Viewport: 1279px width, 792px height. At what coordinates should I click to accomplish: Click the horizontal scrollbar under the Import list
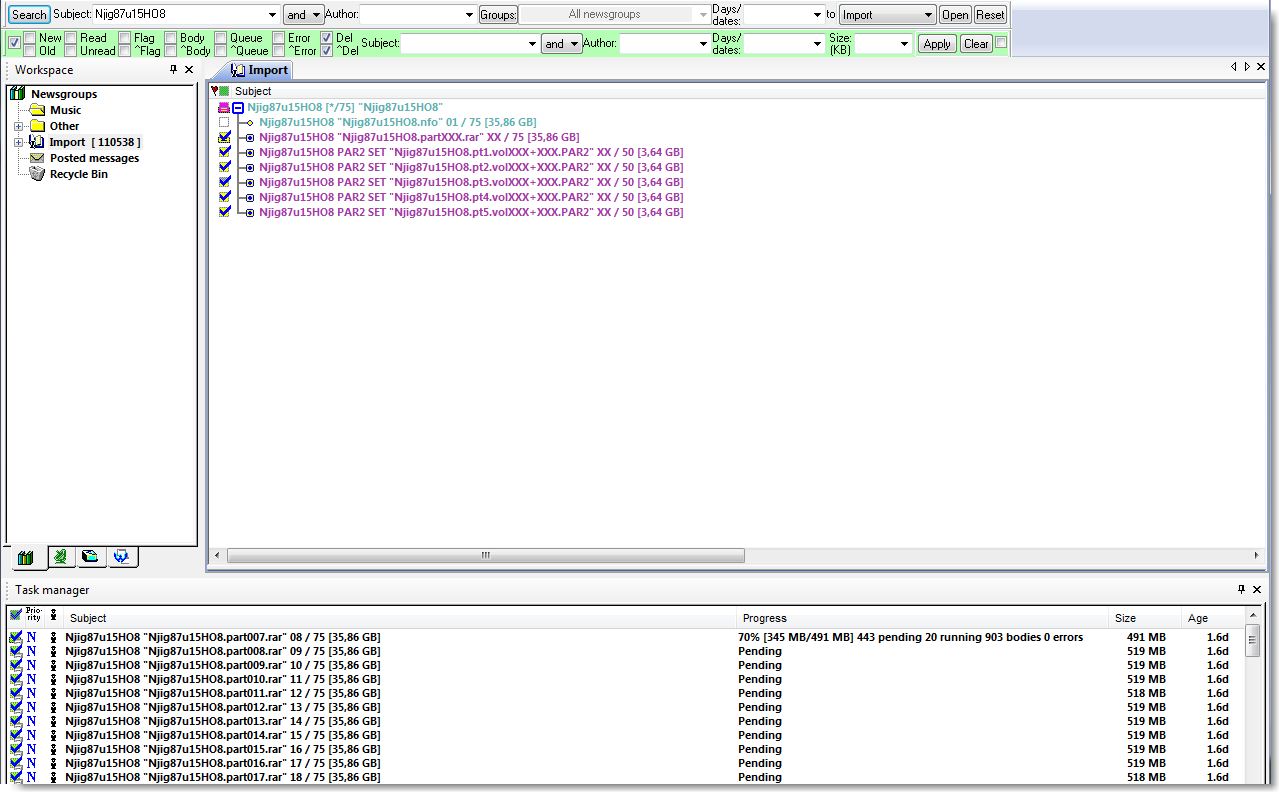(x=484, y=555)
